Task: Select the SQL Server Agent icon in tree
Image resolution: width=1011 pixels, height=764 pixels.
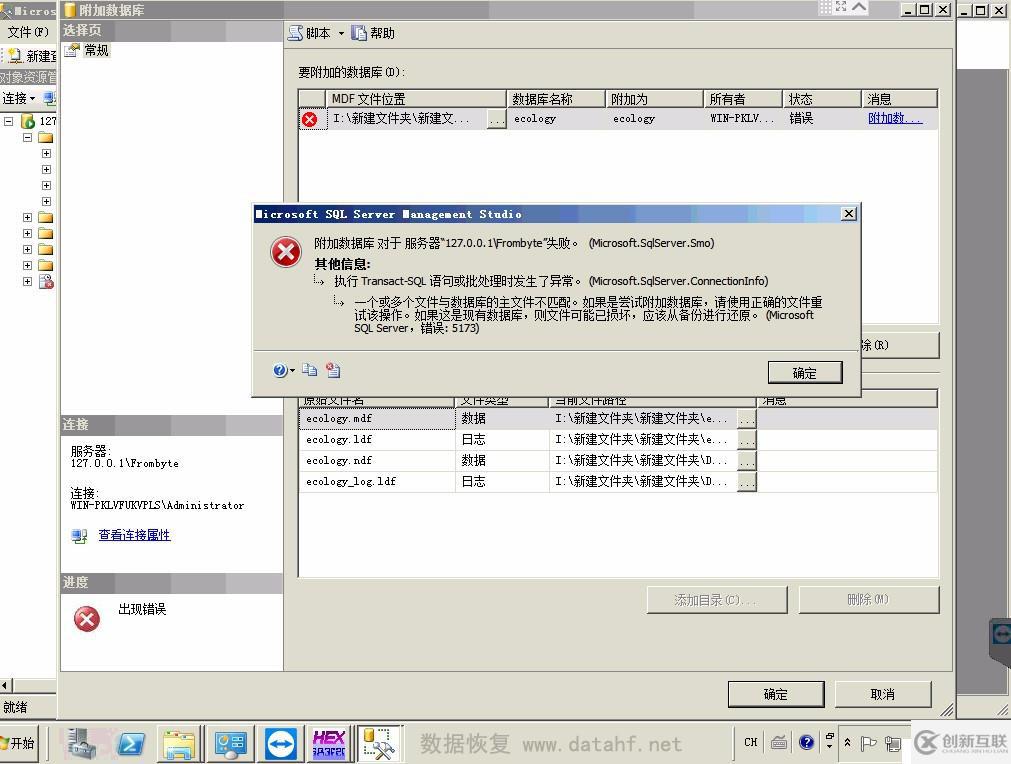Action: 46,282
